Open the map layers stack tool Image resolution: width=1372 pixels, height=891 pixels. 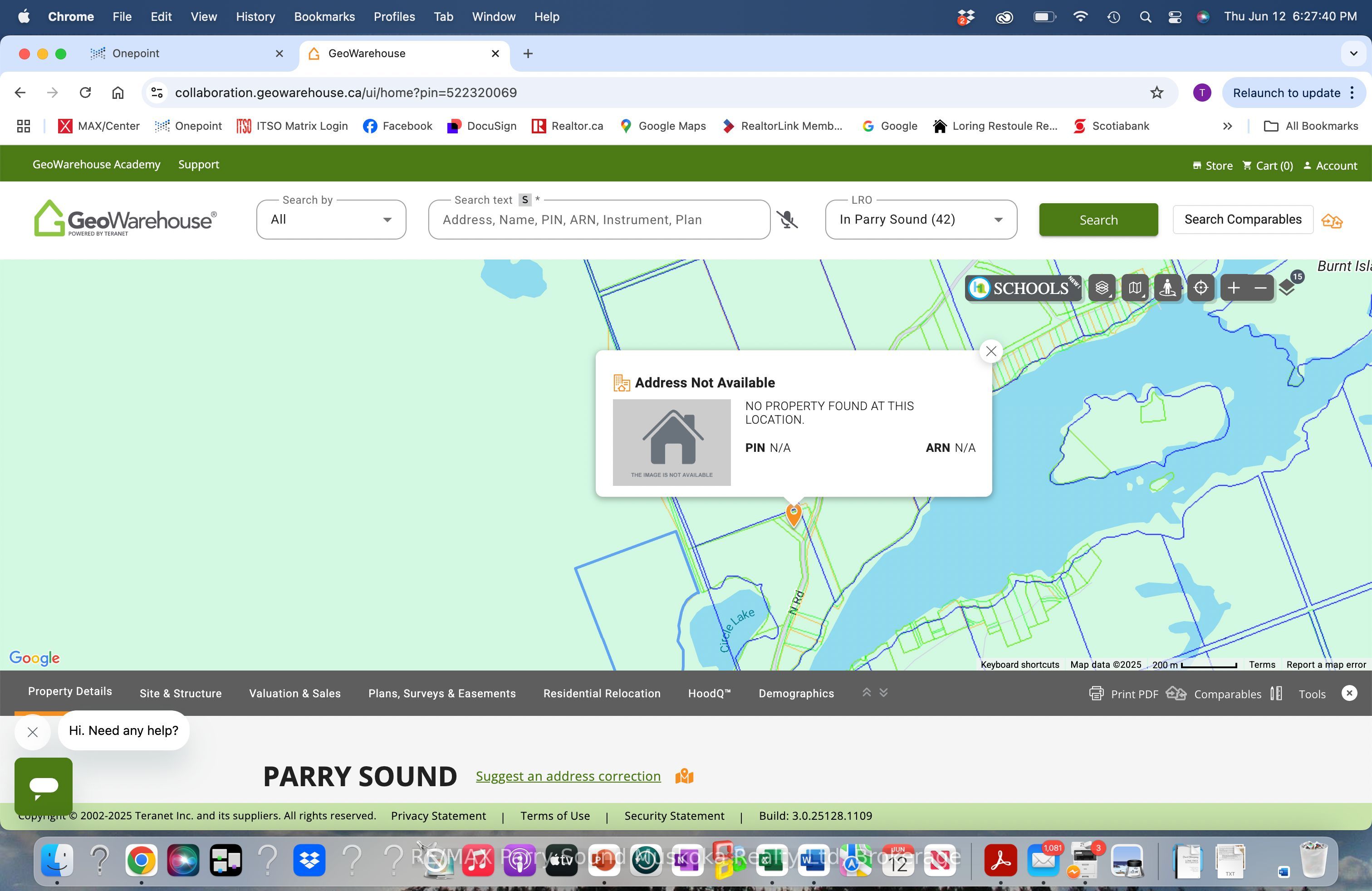coord(1102,288)
